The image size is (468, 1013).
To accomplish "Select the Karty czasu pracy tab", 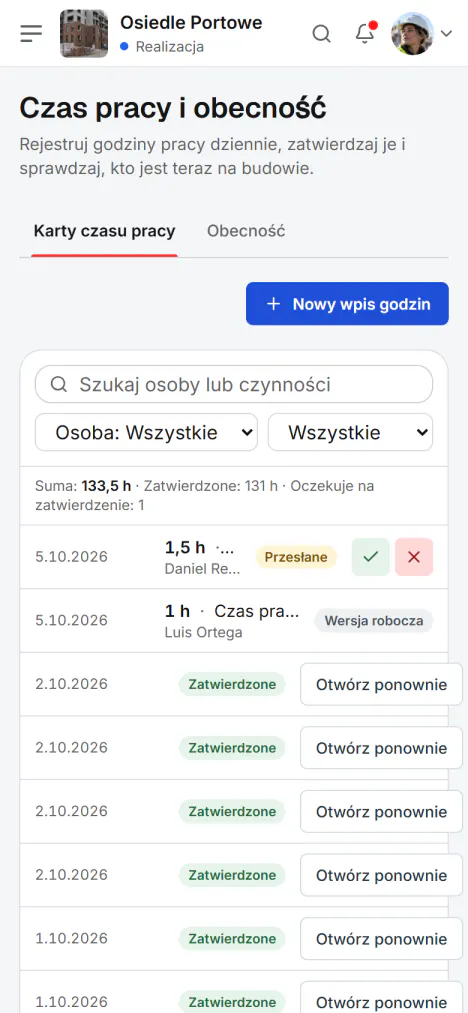I will pos(105,231).
